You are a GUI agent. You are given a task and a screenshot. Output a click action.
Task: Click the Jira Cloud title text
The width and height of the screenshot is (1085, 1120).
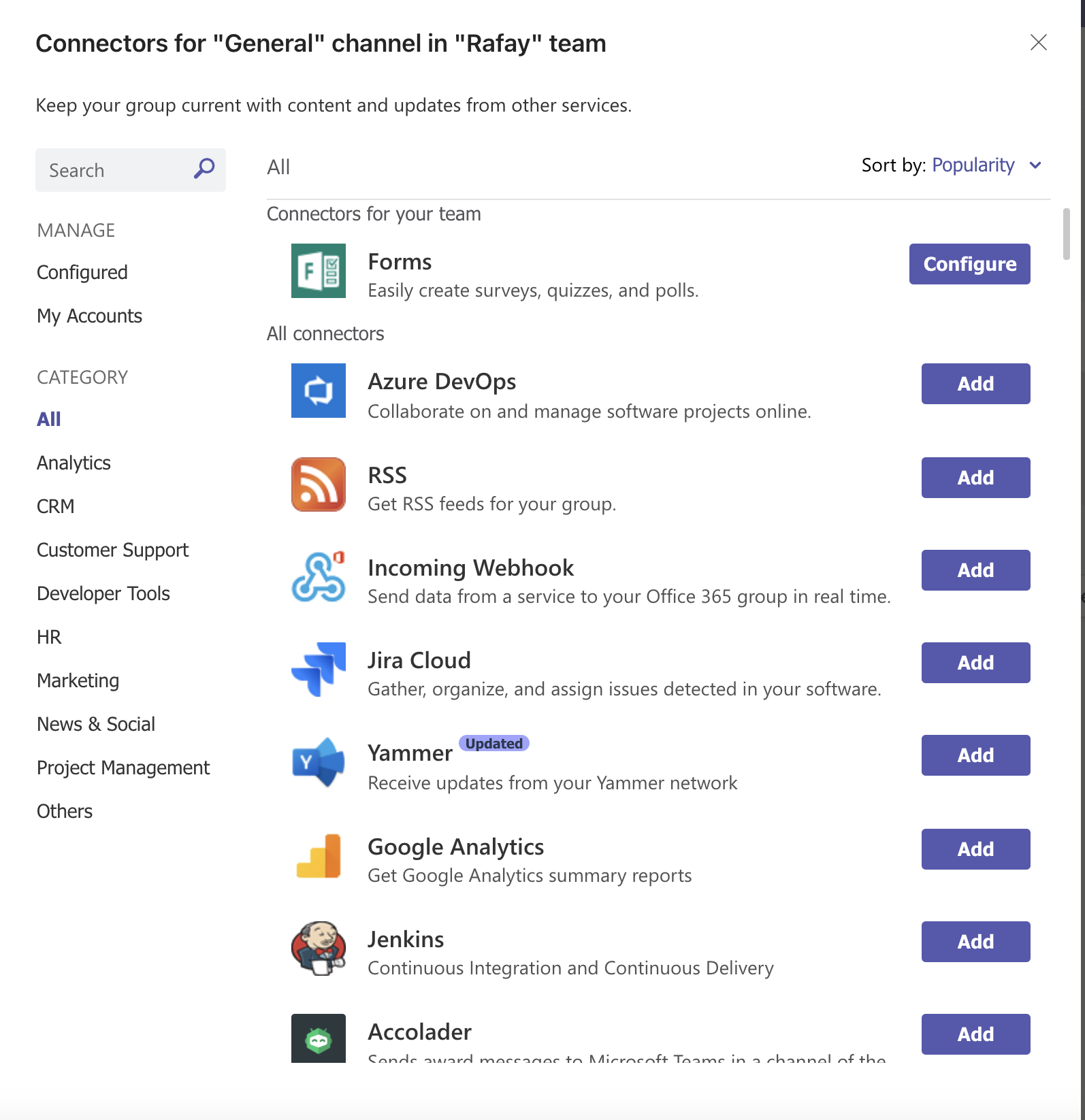pos(419,661)
